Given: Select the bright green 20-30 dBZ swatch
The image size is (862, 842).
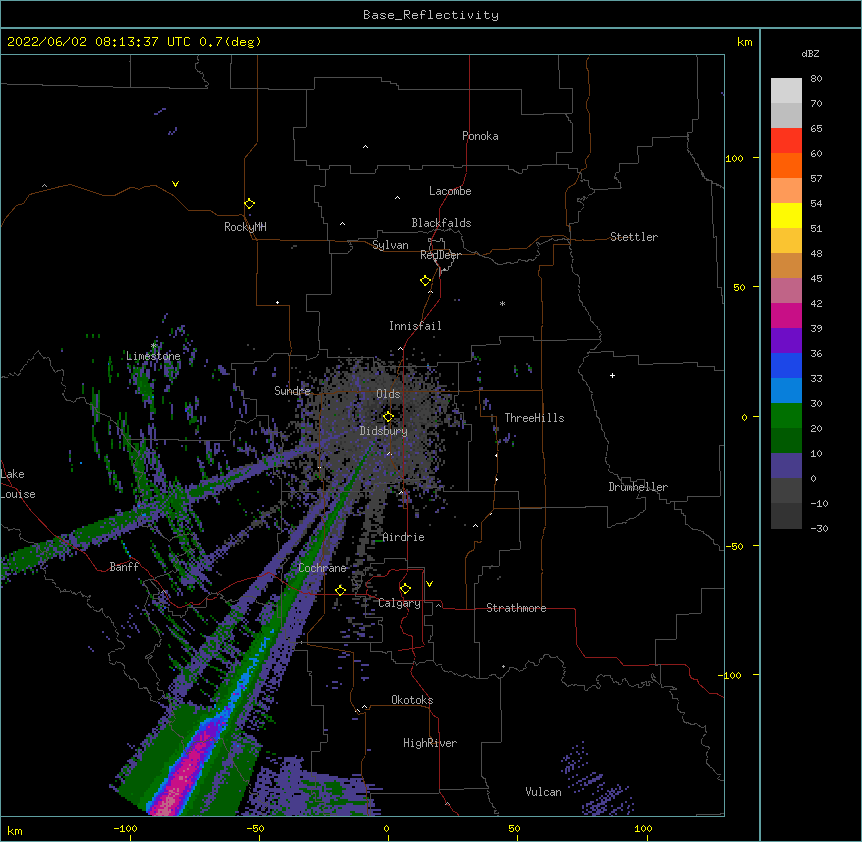Looking at the screenshot, I should [x=786, y=416].
